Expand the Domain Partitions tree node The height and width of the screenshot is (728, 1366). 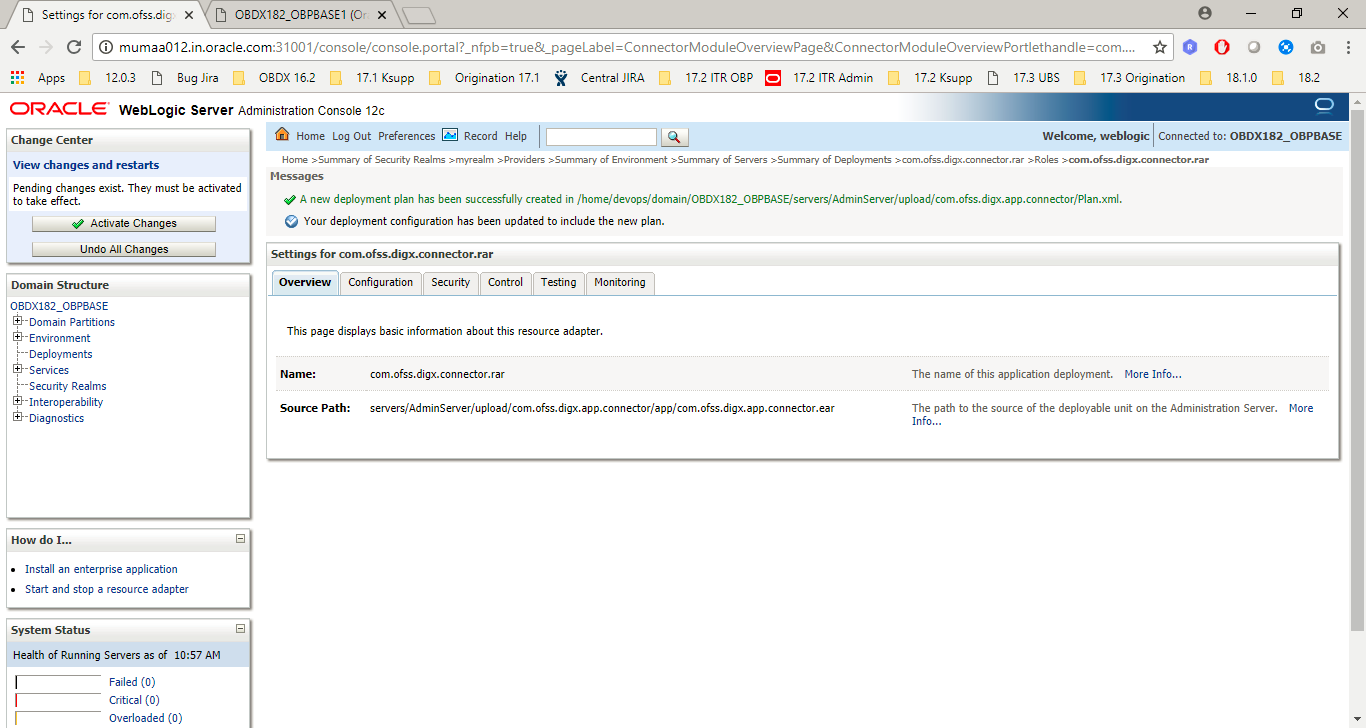[x=18, y=321]
